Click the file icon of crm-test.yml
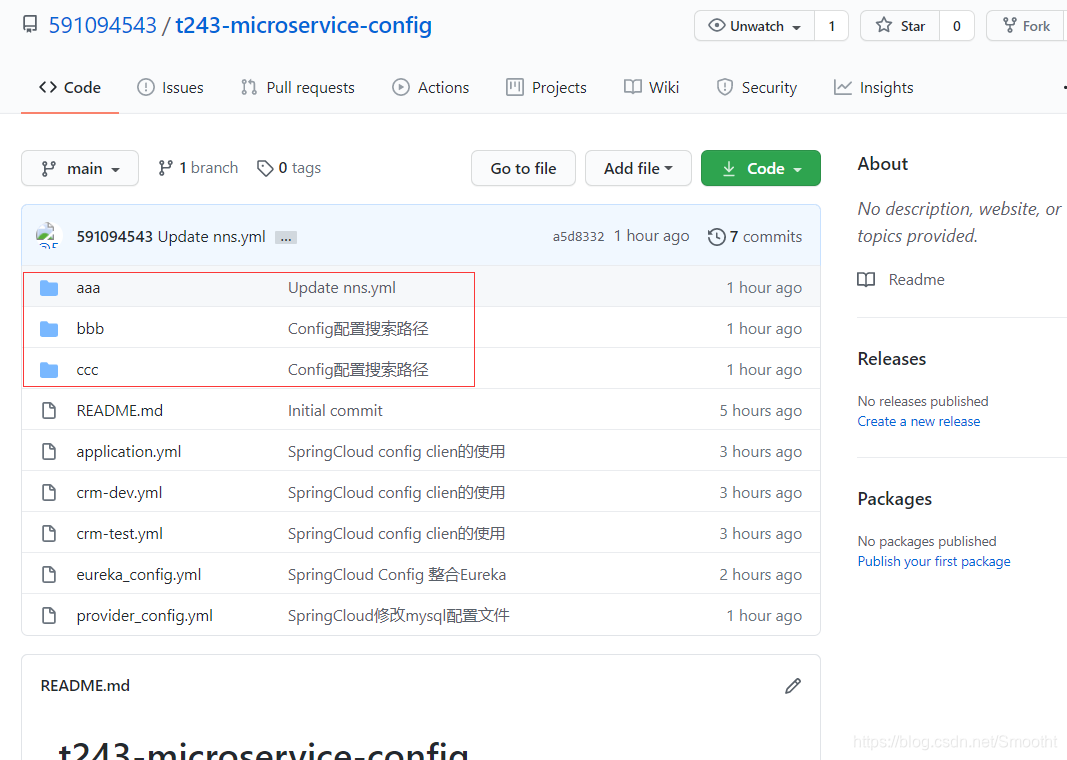Viewport: 1067px width, 760px height. pyautogui.click(x=49, y=533)
